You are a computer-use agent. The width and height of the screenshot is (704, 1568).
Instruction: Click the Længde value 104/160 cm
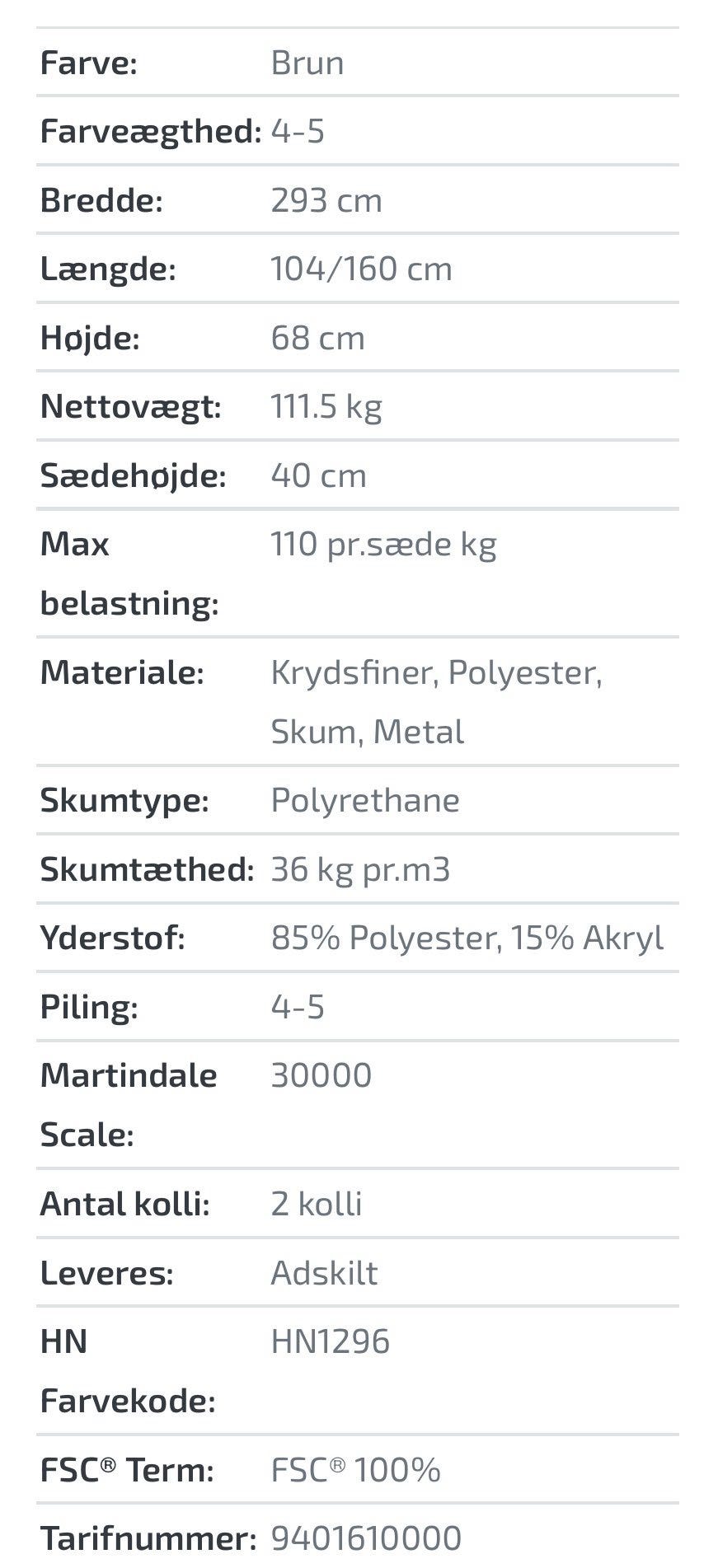point(361,269)
